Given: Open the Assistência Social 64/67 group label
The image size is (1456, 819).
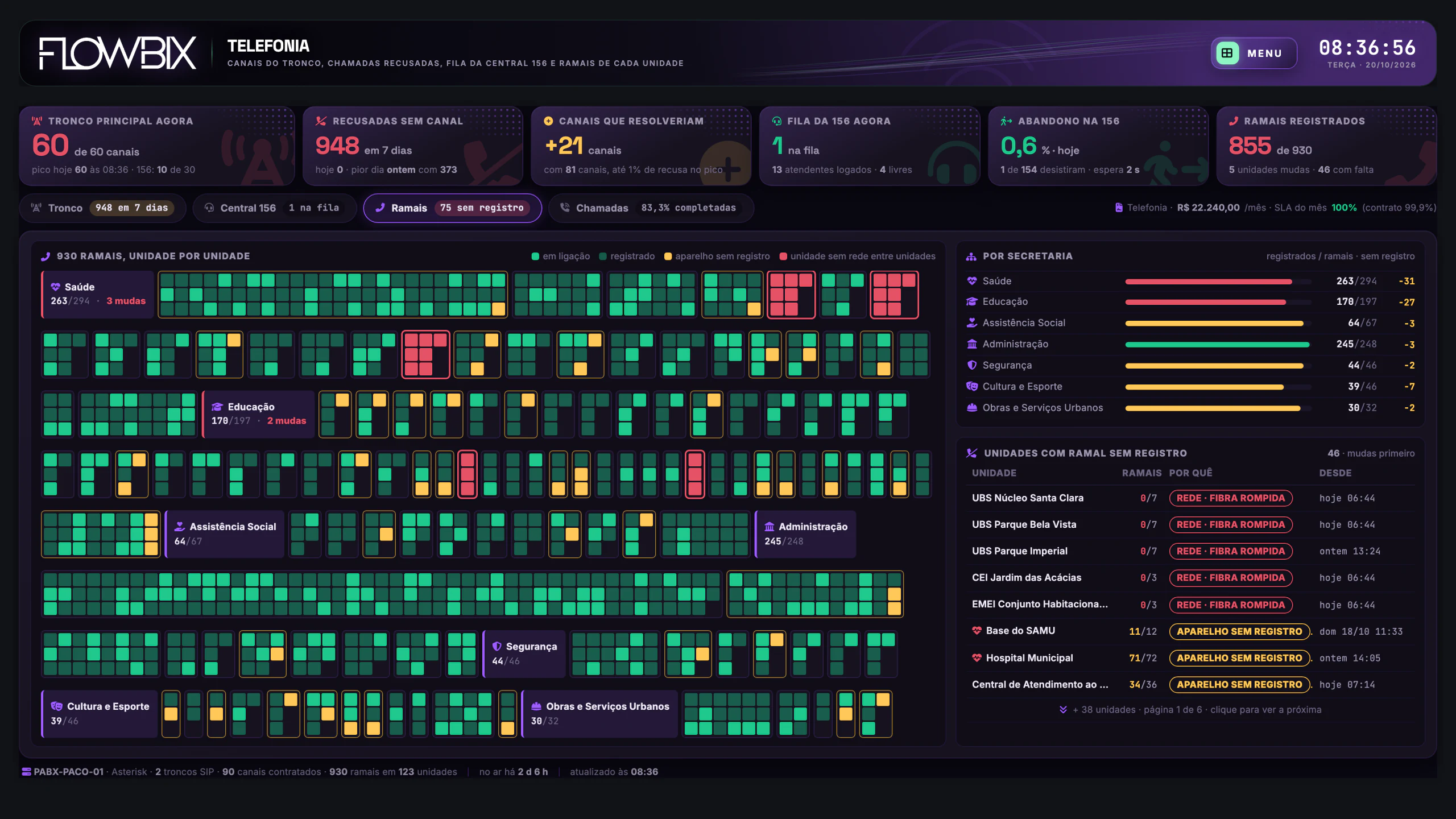Looking at the screenshot, I should pos(225,534).
